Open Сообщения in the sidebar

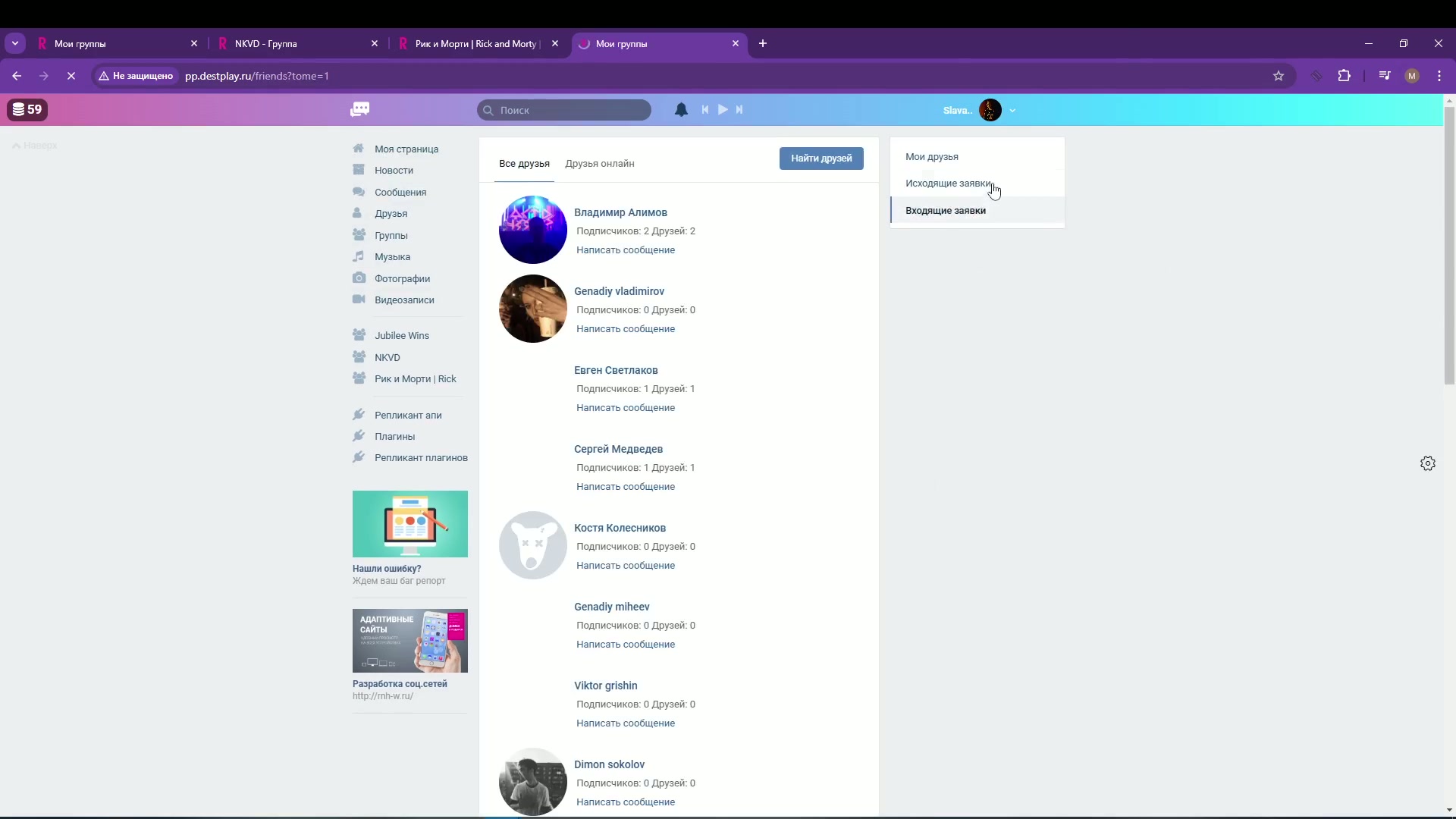coord(400,193)
